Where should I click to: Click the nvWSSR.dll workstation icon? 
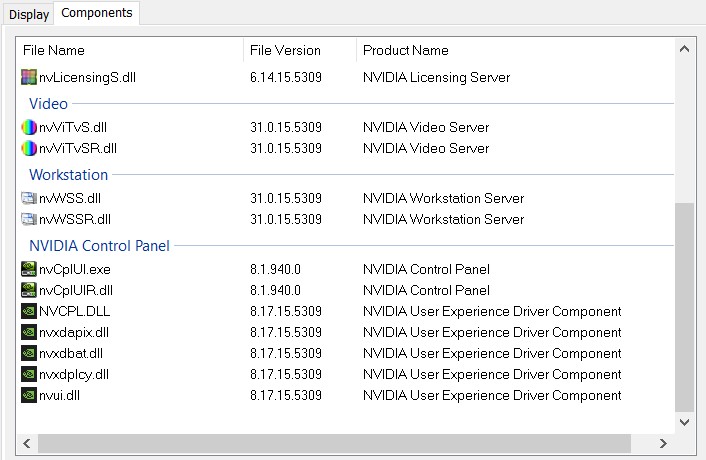[x=29, y=220]
